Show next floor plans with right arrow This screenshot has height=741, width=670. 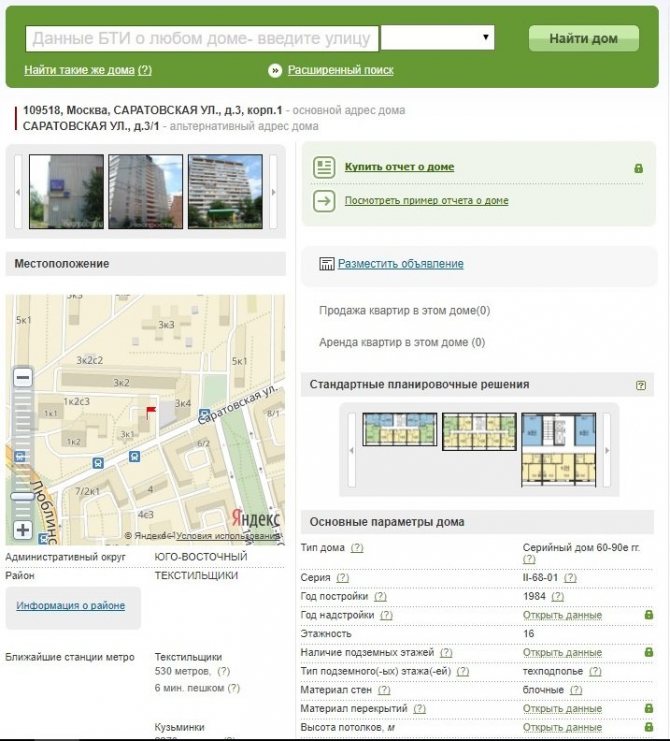pos(607,450)
